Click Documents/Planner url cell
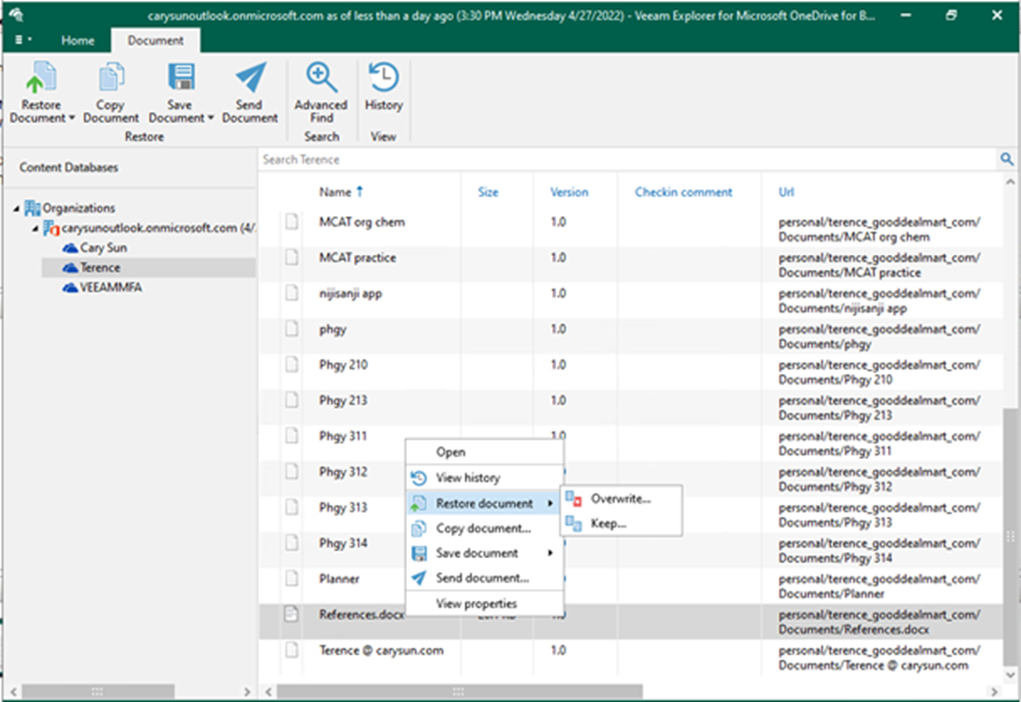This screenshot has width=1021, height=702. (x=879, y=586)
